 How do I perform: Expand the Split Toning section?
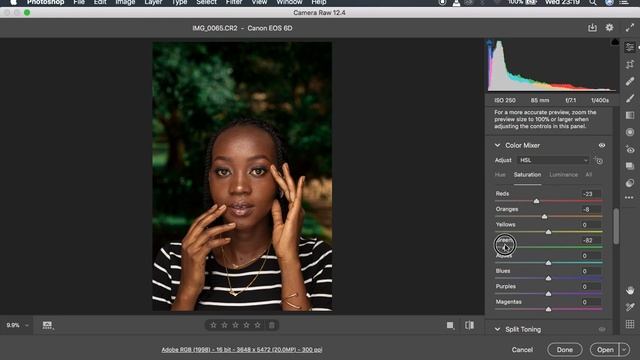click(497, 329)
